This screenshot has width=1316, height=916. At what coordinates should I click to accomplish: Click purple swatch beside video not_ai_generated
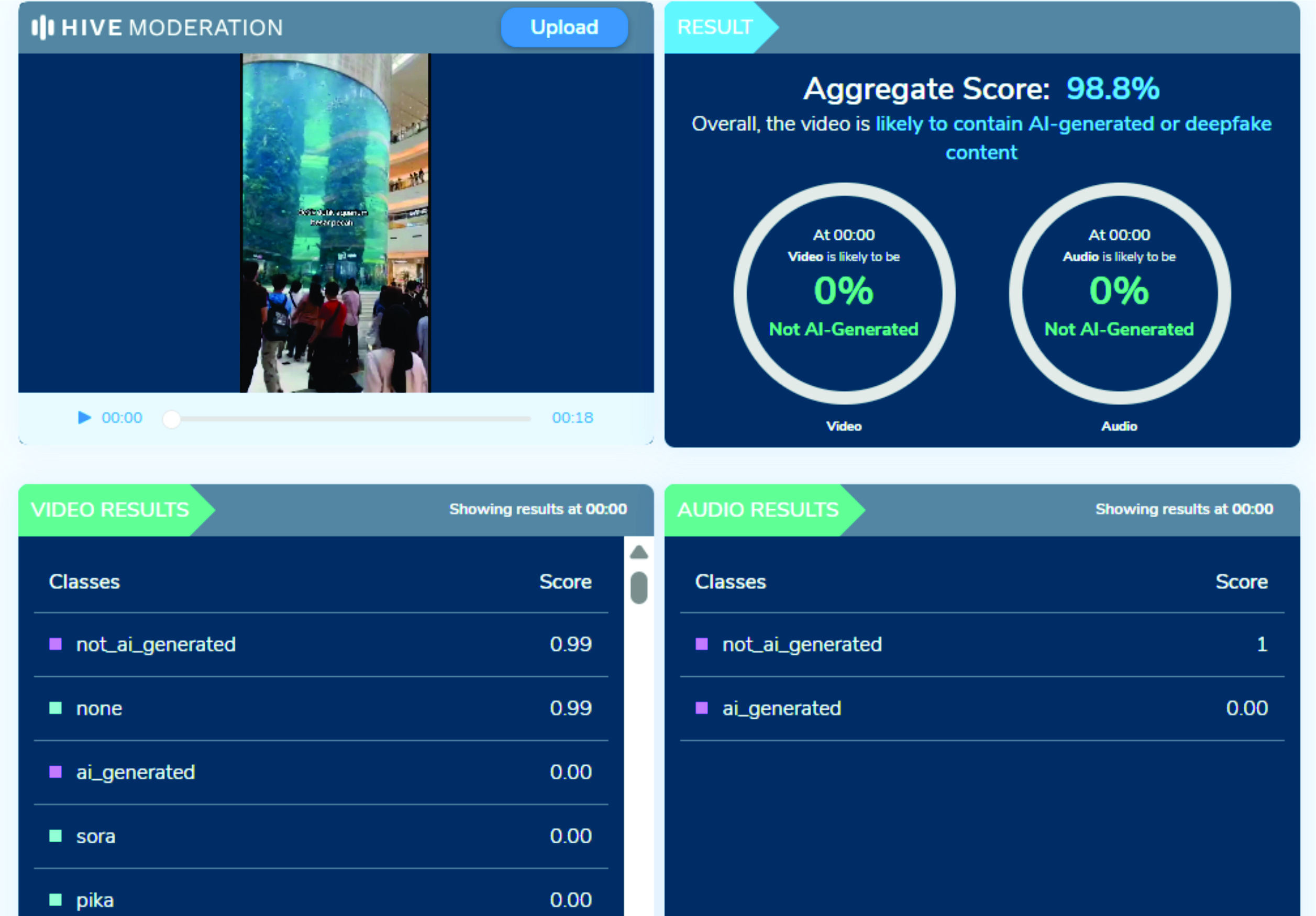point(56,644)
